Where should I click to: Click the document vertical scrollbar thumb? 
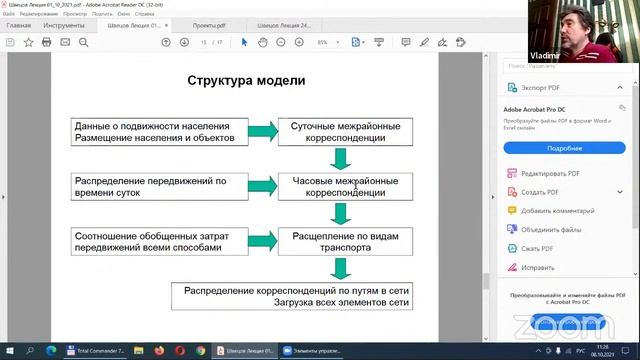(486, 281)
